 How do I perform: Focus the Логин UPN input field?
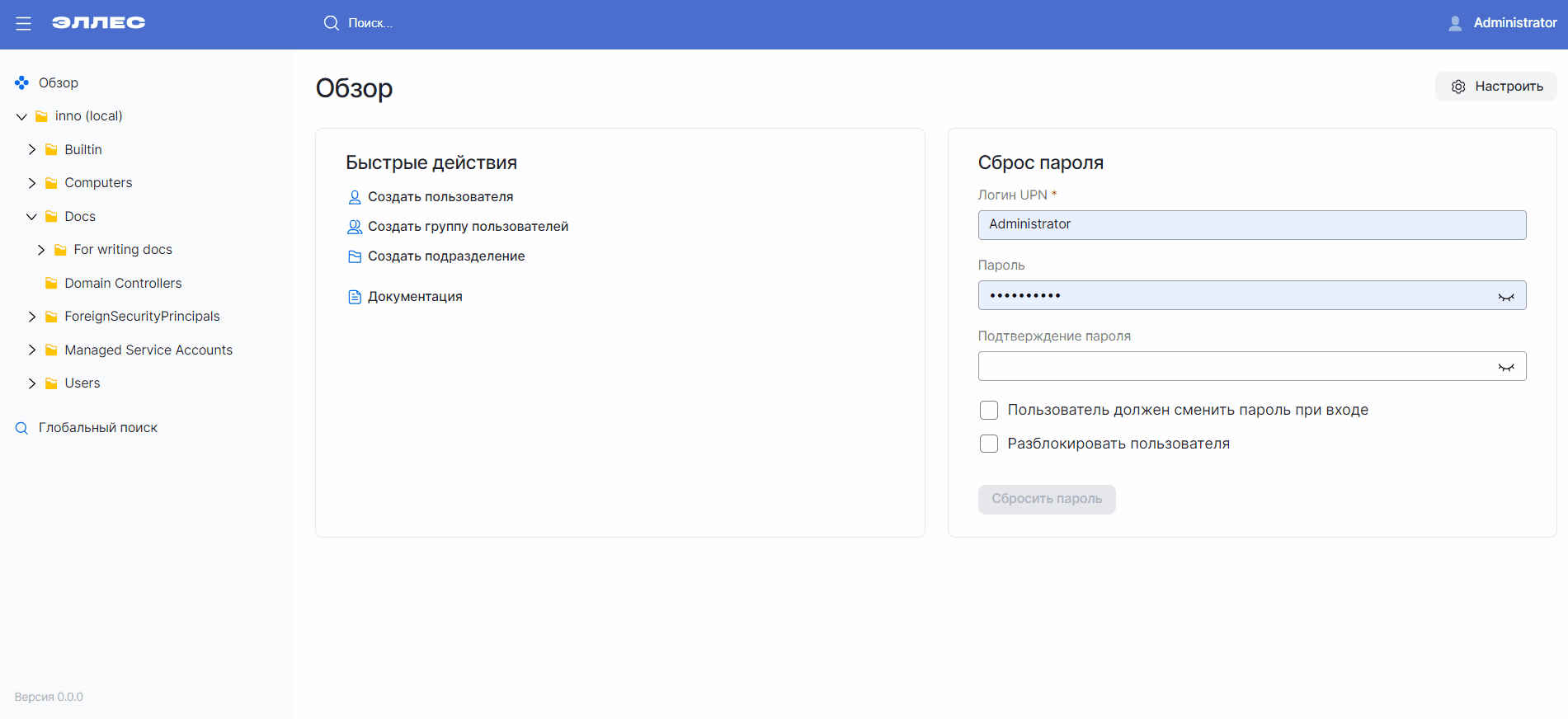(1251, 225)
